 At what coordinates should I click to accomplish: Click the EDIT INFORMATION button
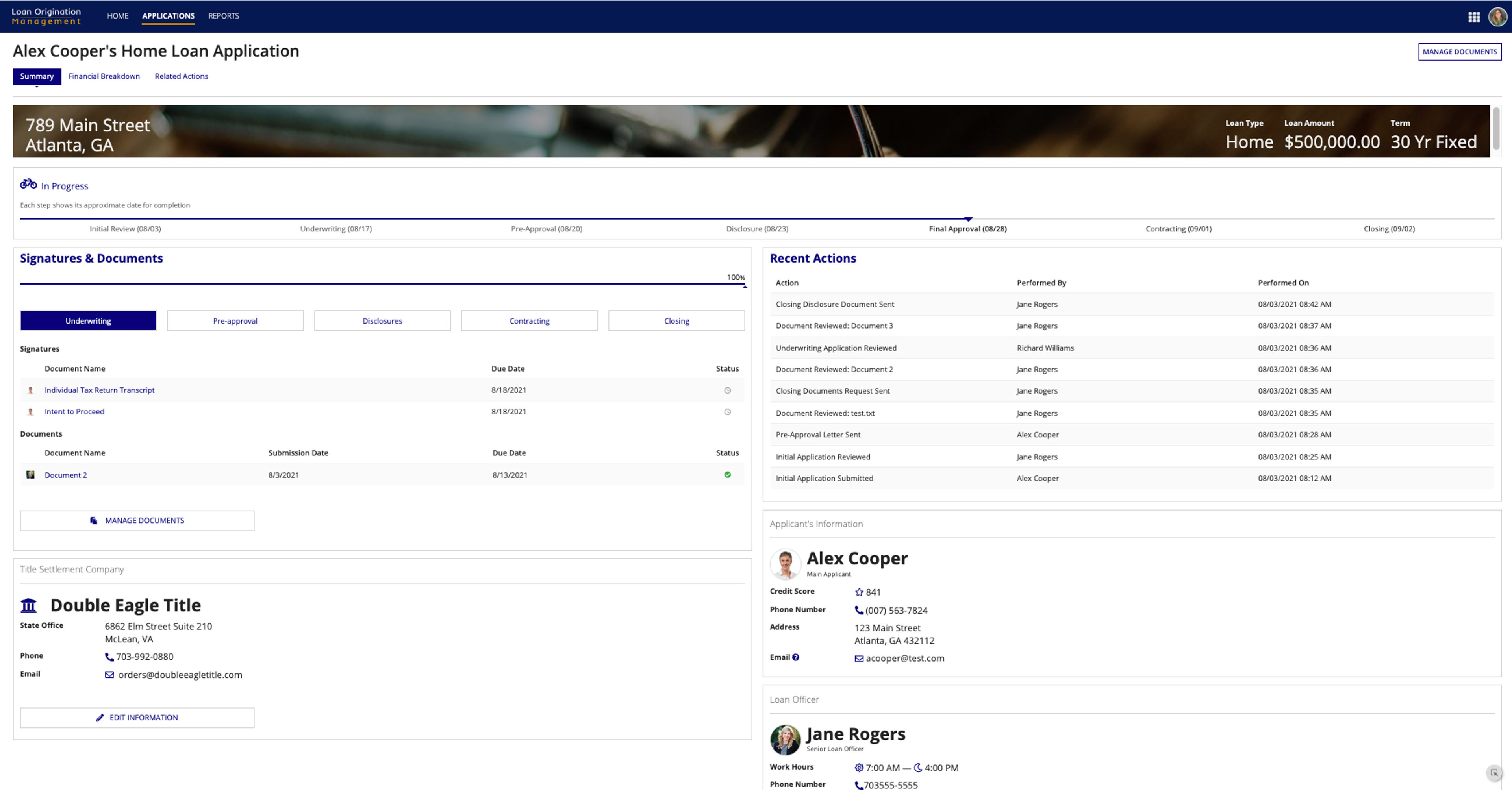coord(137,718)
